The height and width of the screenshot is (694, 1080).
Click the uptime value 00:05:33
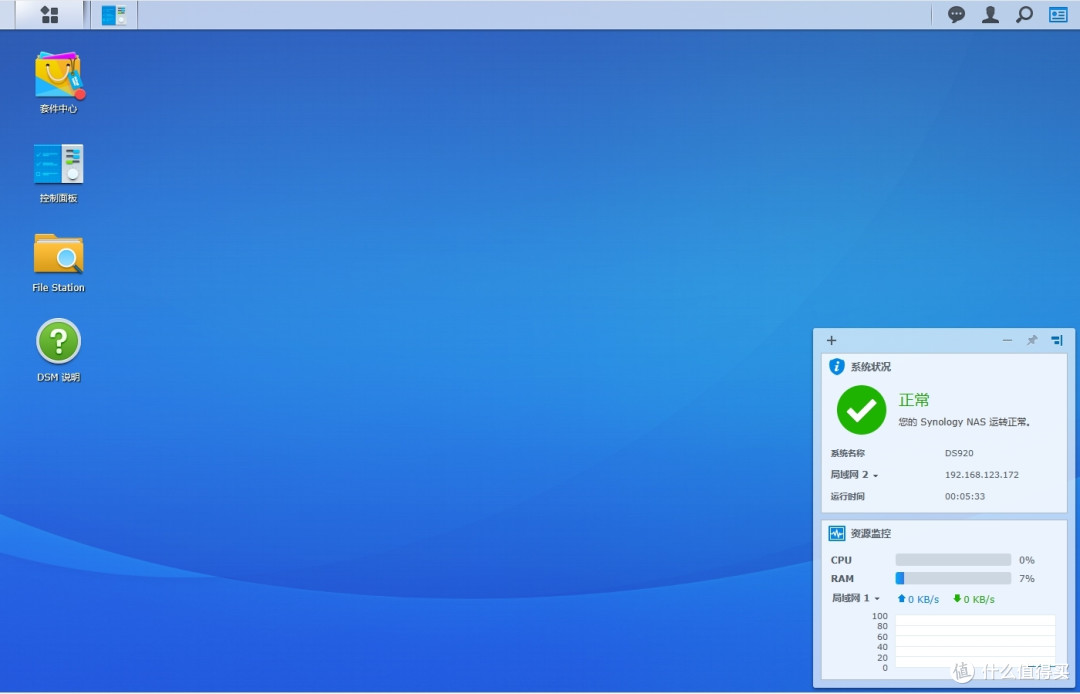click(x=965, y=496)
